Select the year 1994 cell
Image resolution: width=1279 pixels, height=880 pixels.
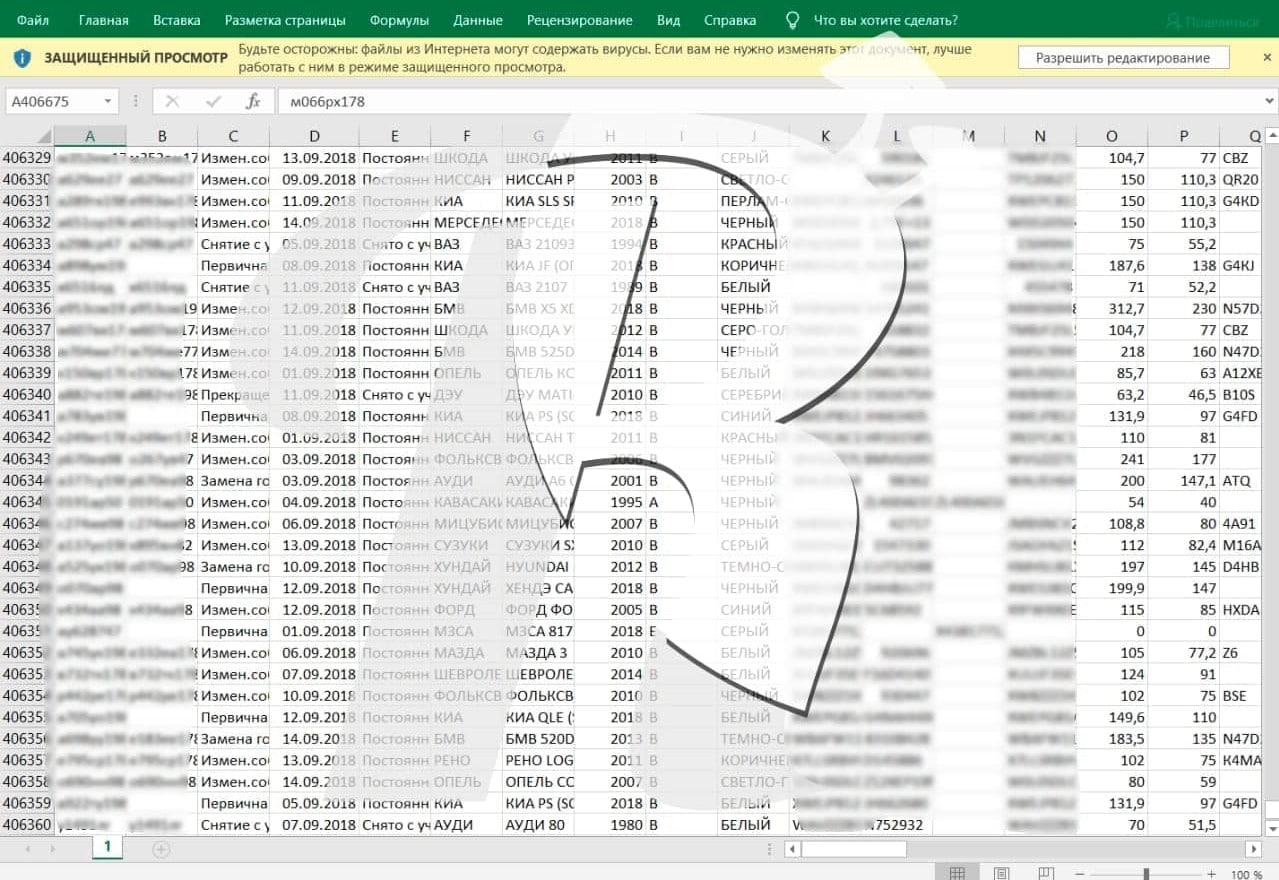pyautogui.click(x=611, y=244)
